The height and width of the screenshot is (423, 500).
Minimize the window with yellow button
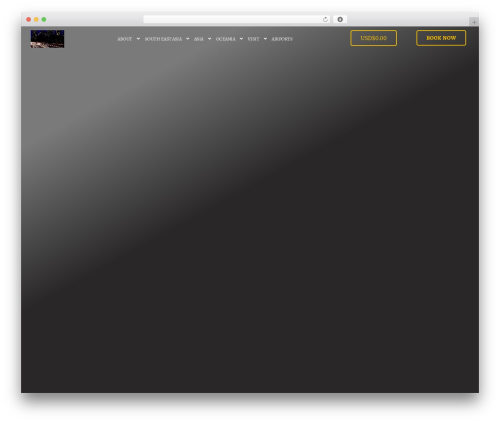pyautogui.click(x=36, y=19)
